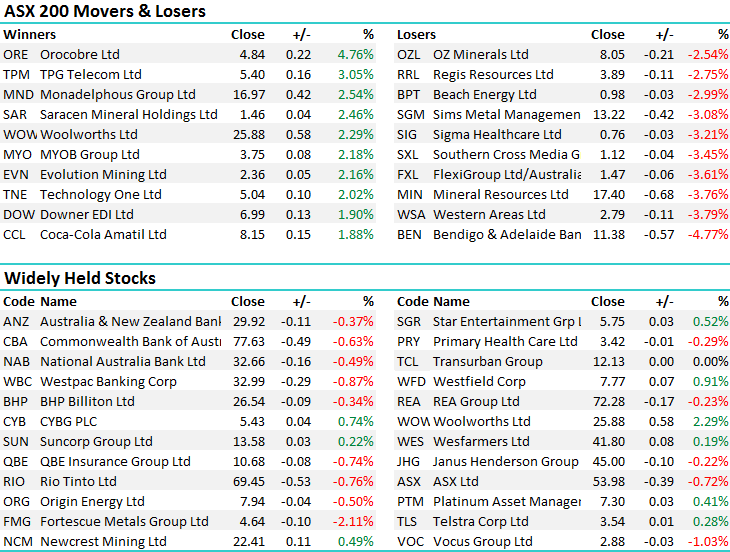Viewport: 730px width, 552px height.
Task: Select the ANZ code cell
Action: tap(17, 322)
